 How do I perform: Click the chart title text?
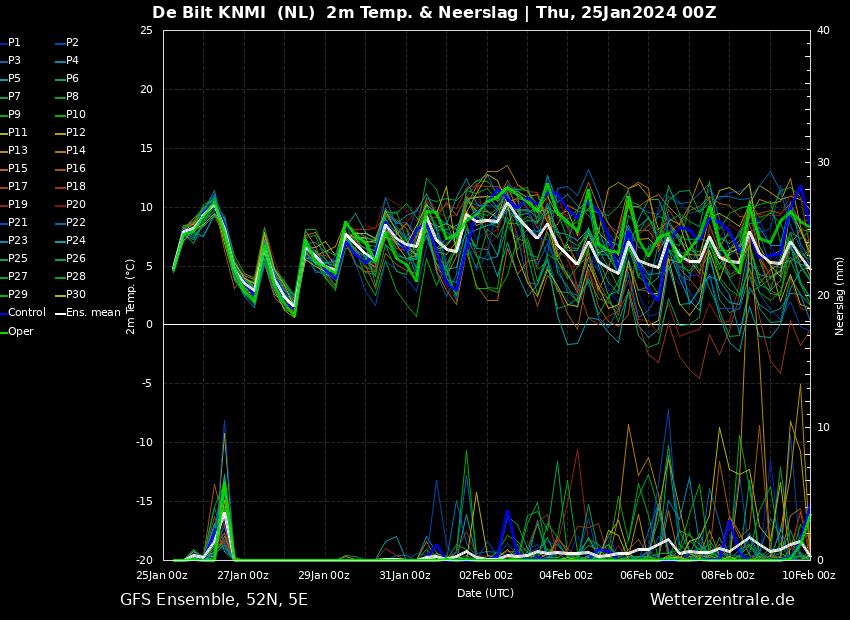[x=434, y=13]
